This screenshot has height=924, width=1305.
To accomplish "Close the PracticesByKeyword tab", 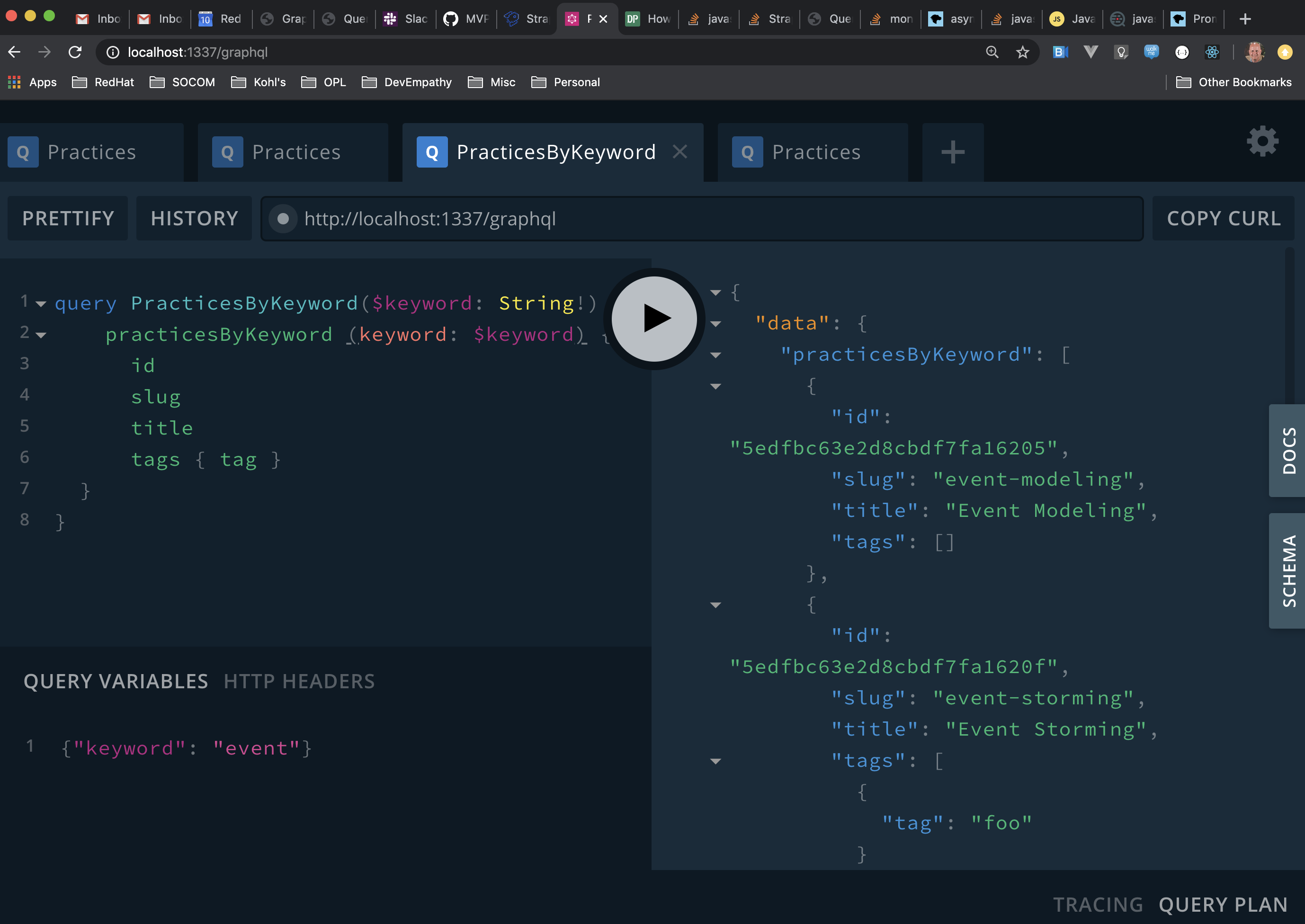I will coord(680,152).
